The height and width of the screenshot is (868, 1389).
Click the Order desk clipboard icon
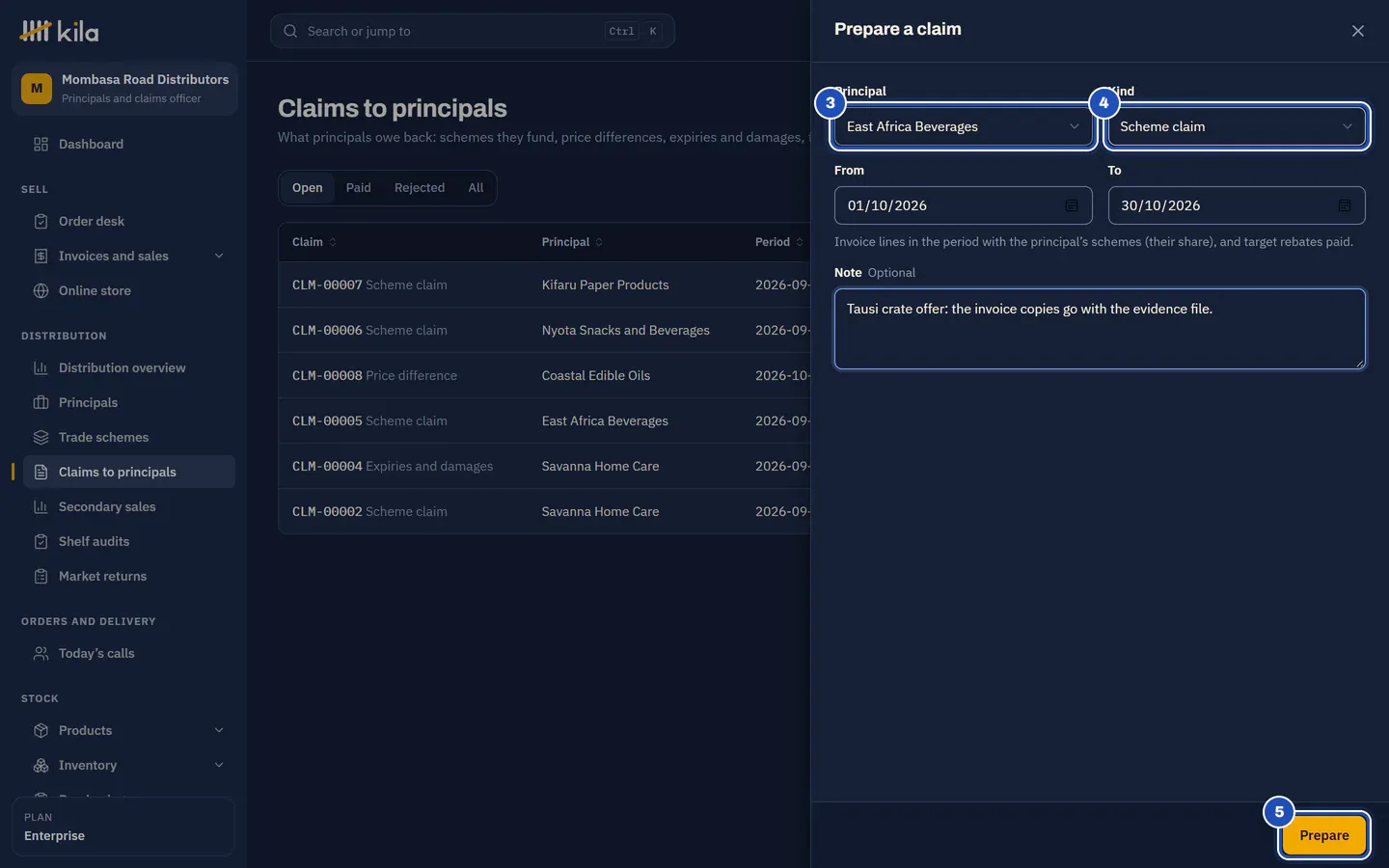pyautogui.click(x=41, y=221)
